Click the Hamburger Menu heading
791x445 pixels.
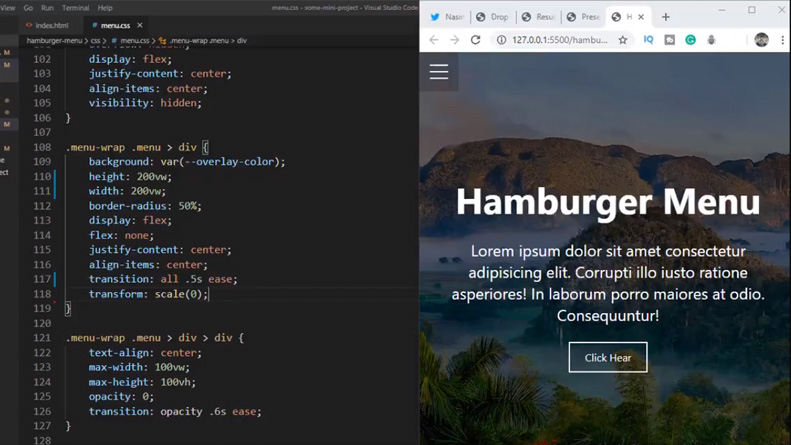(608, 202)
